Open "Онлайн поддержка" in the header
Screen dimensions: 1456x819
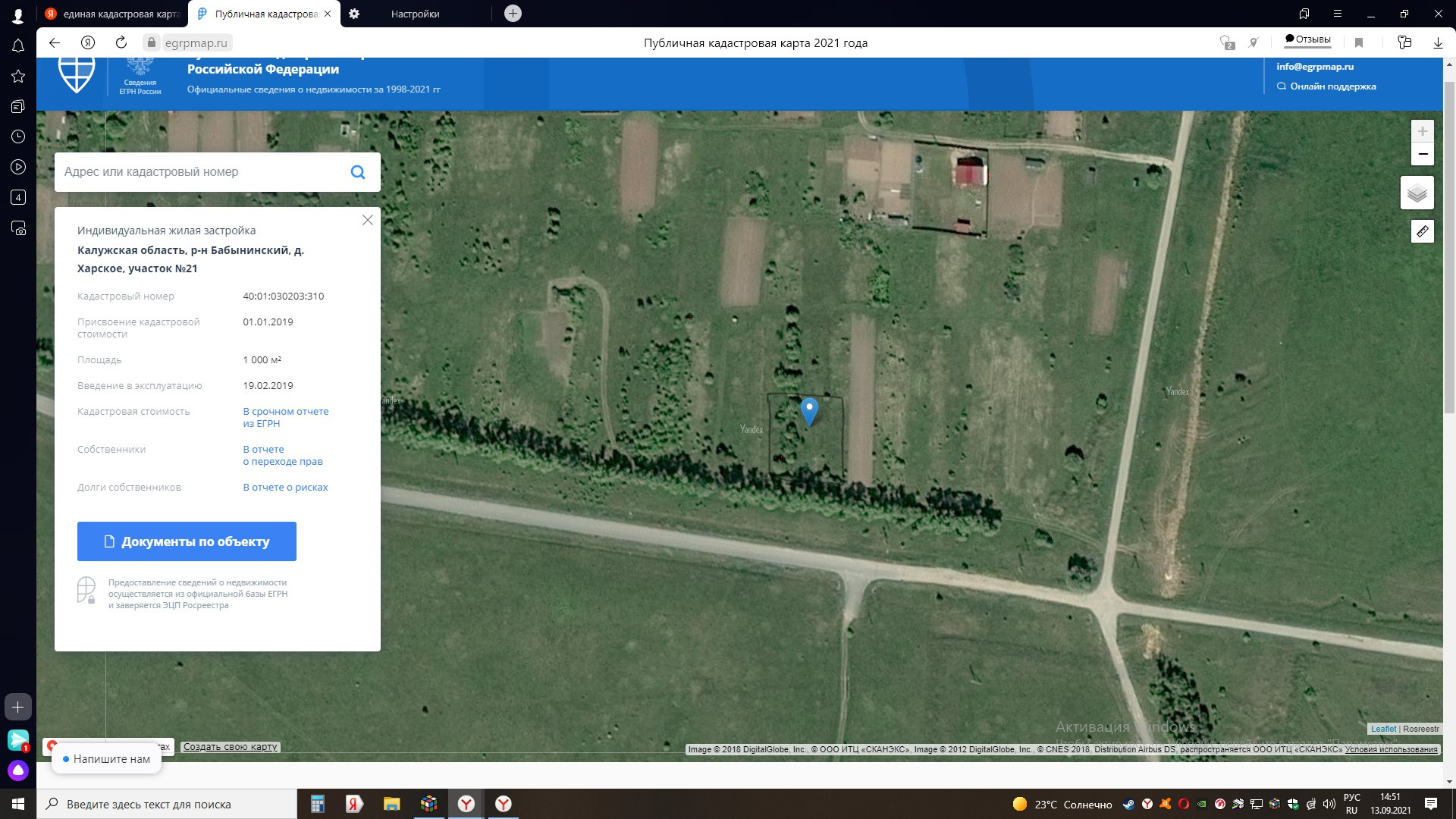[1326, 86]
